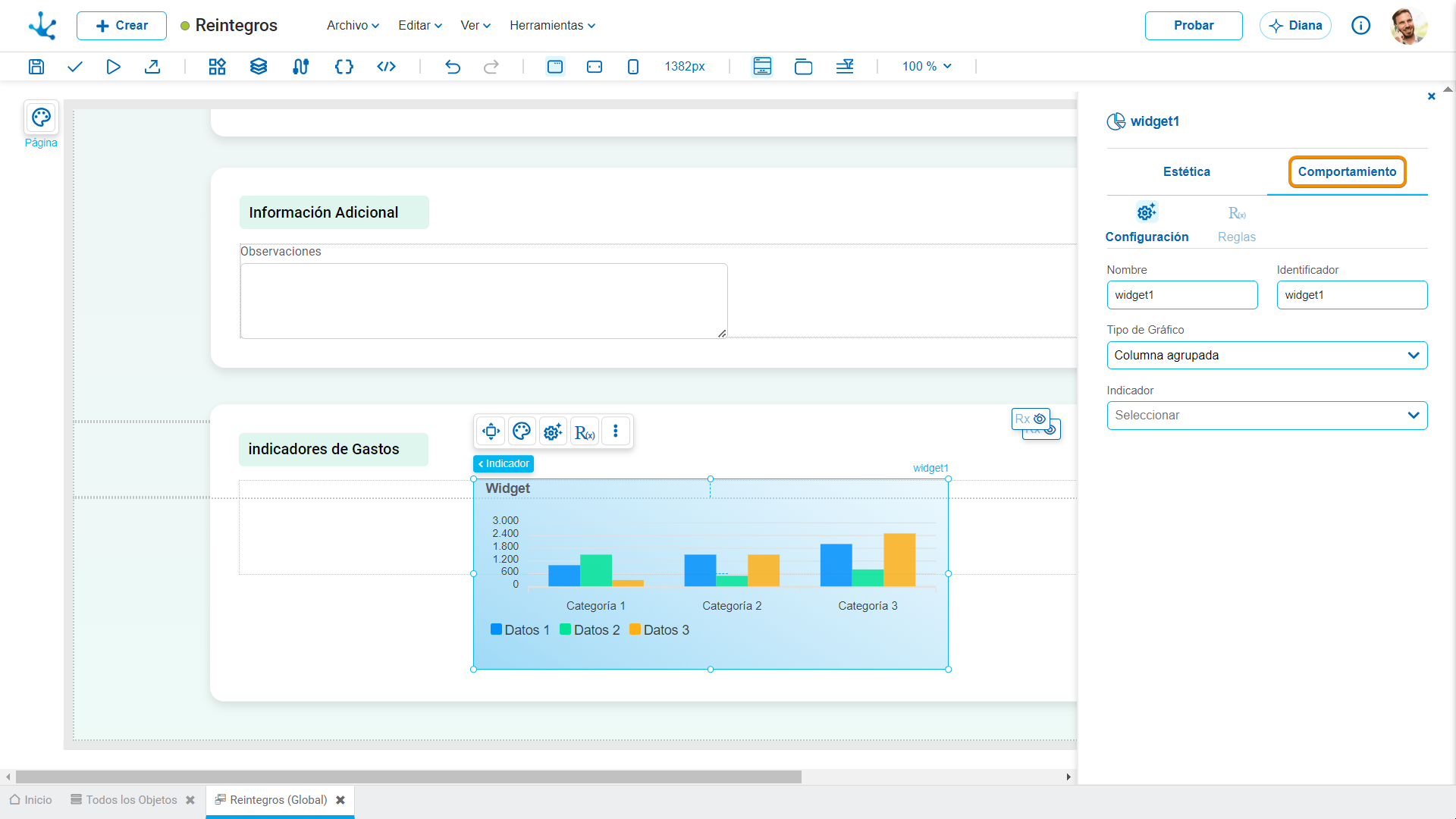Click the Probar button
Screen dimensions: 1456x819
[1194, 26]
